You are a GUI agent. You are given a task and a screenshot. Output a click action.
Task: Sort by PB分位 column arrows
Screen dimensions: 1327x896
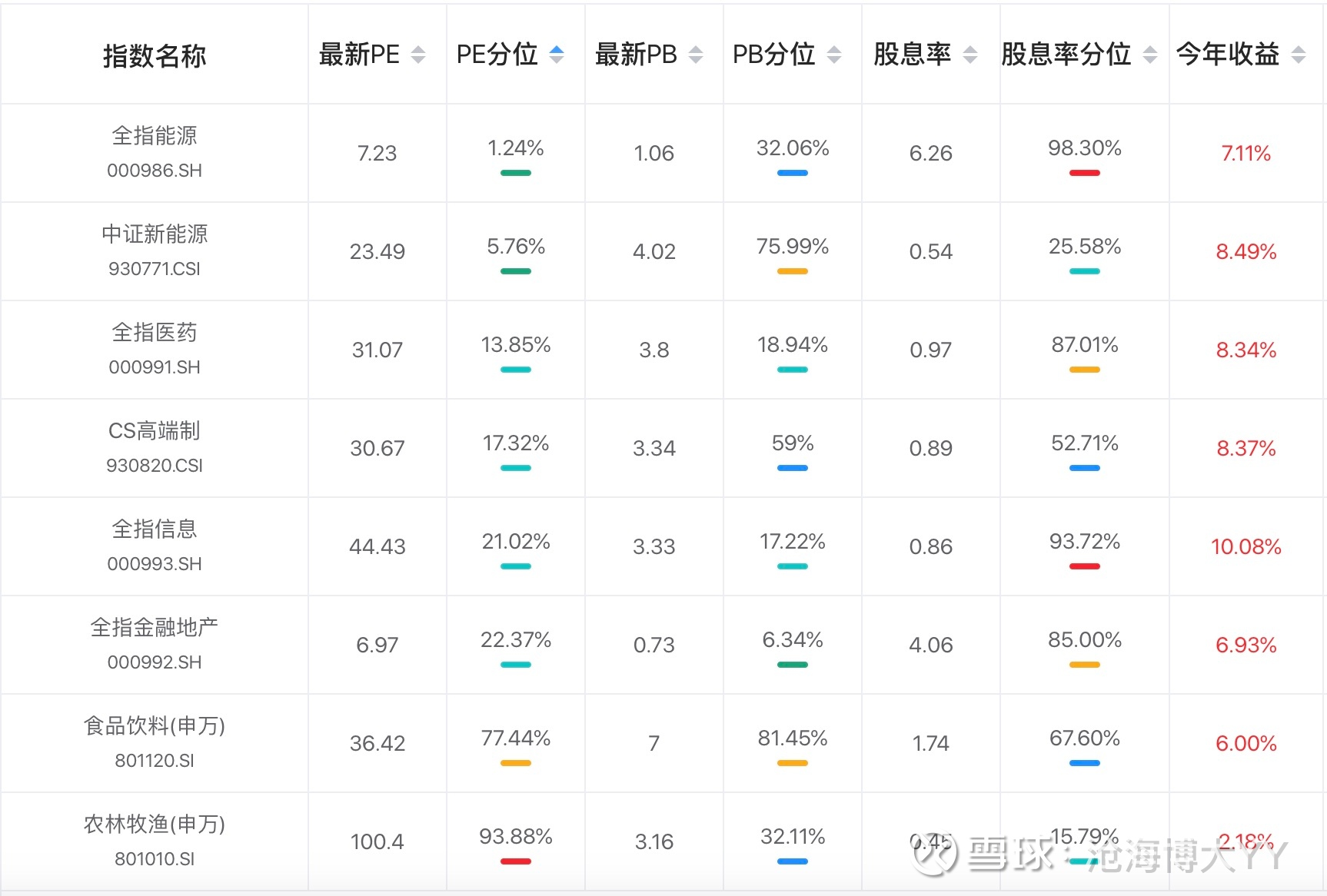(x=834, y=55)
